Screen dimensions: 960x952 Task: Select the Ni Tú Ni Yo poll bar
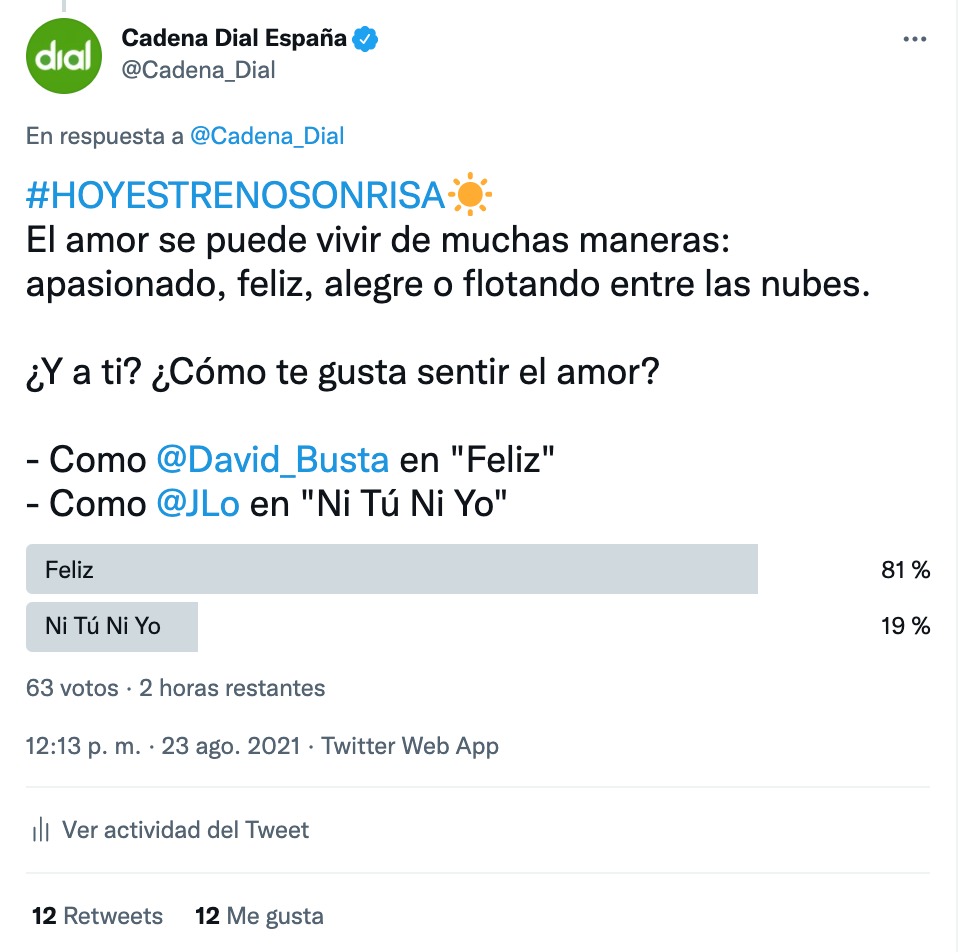(x=112, y=626)
